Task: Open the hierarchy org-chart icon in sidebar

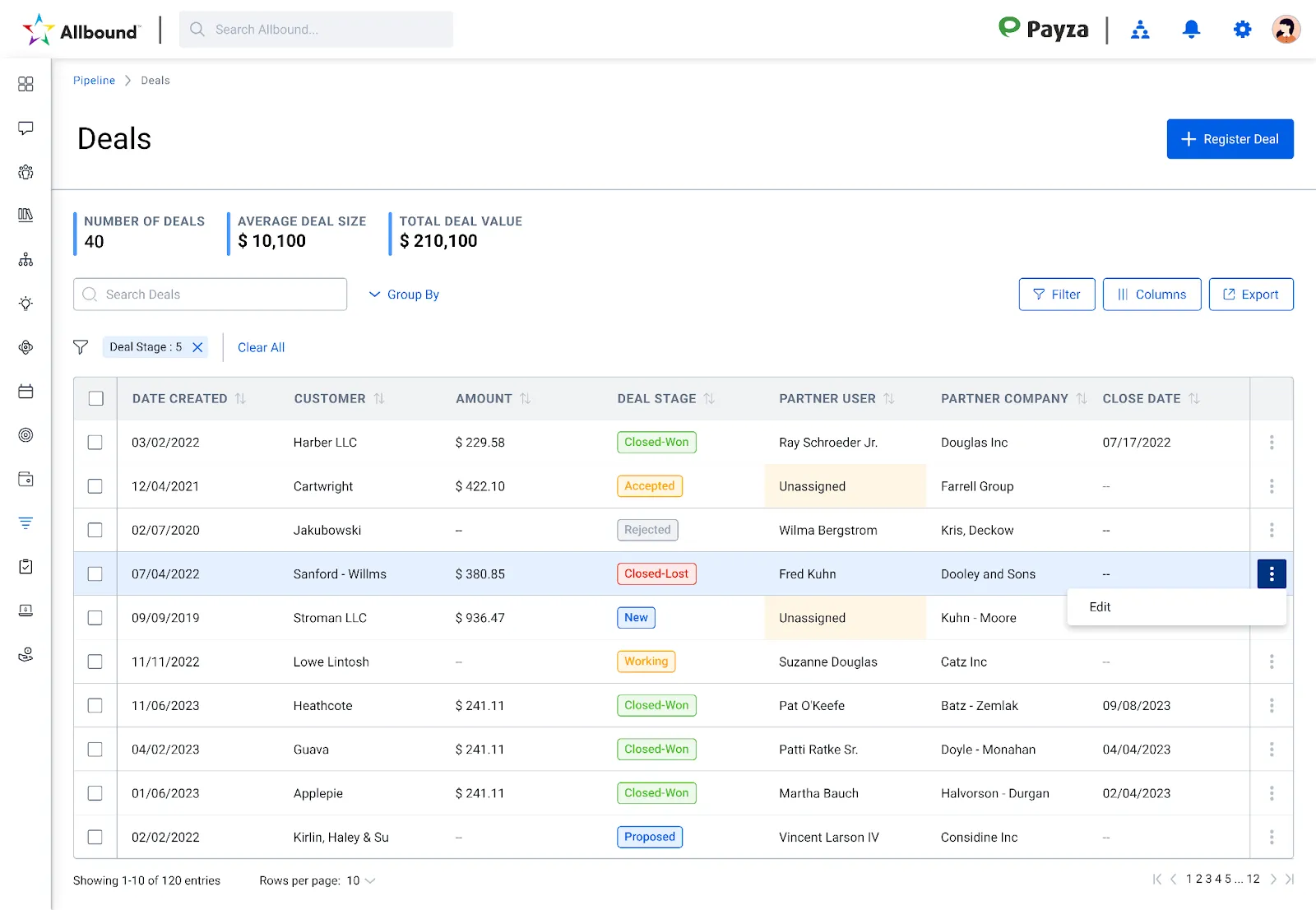Action: [25, 259]
